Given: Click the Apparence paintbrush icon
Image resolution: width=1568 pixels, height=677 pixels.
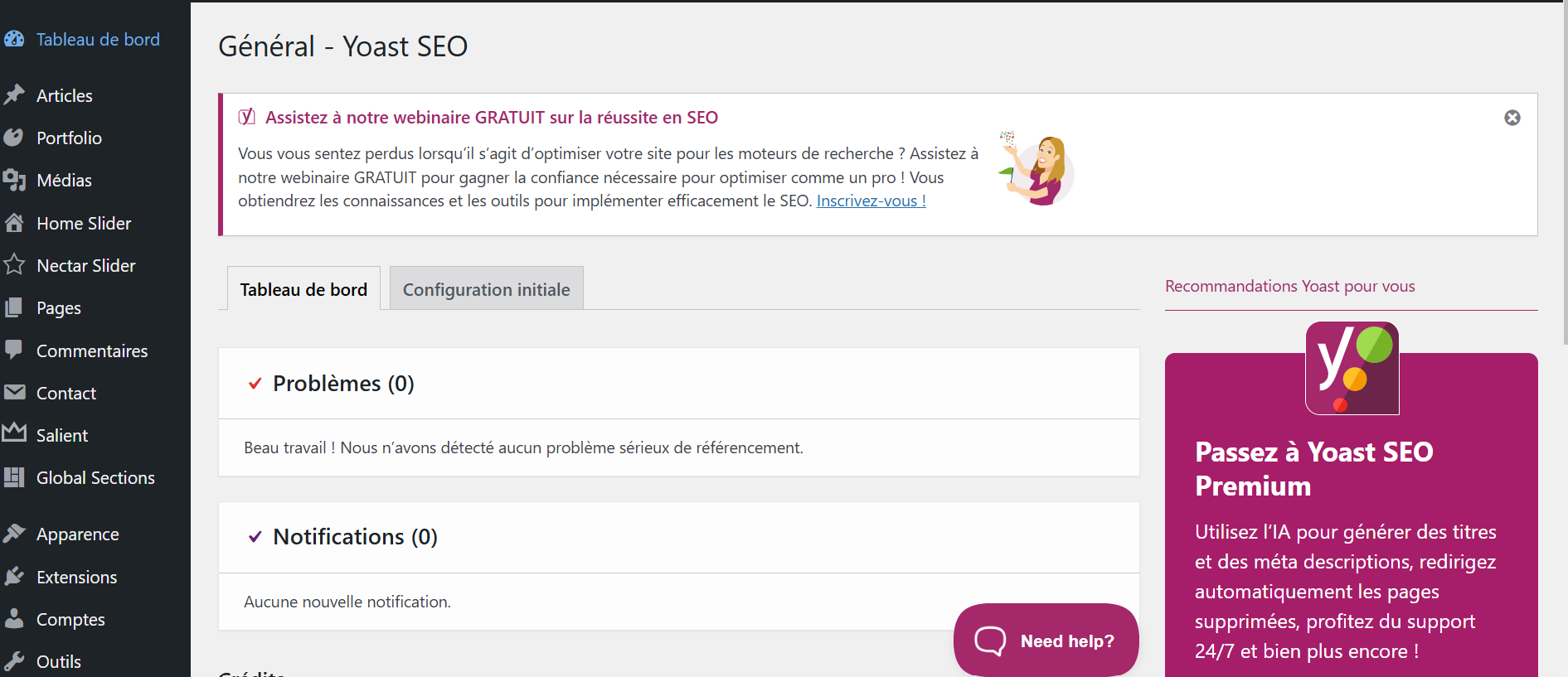Looking at the screenshot, I should [x=14, y=534].
